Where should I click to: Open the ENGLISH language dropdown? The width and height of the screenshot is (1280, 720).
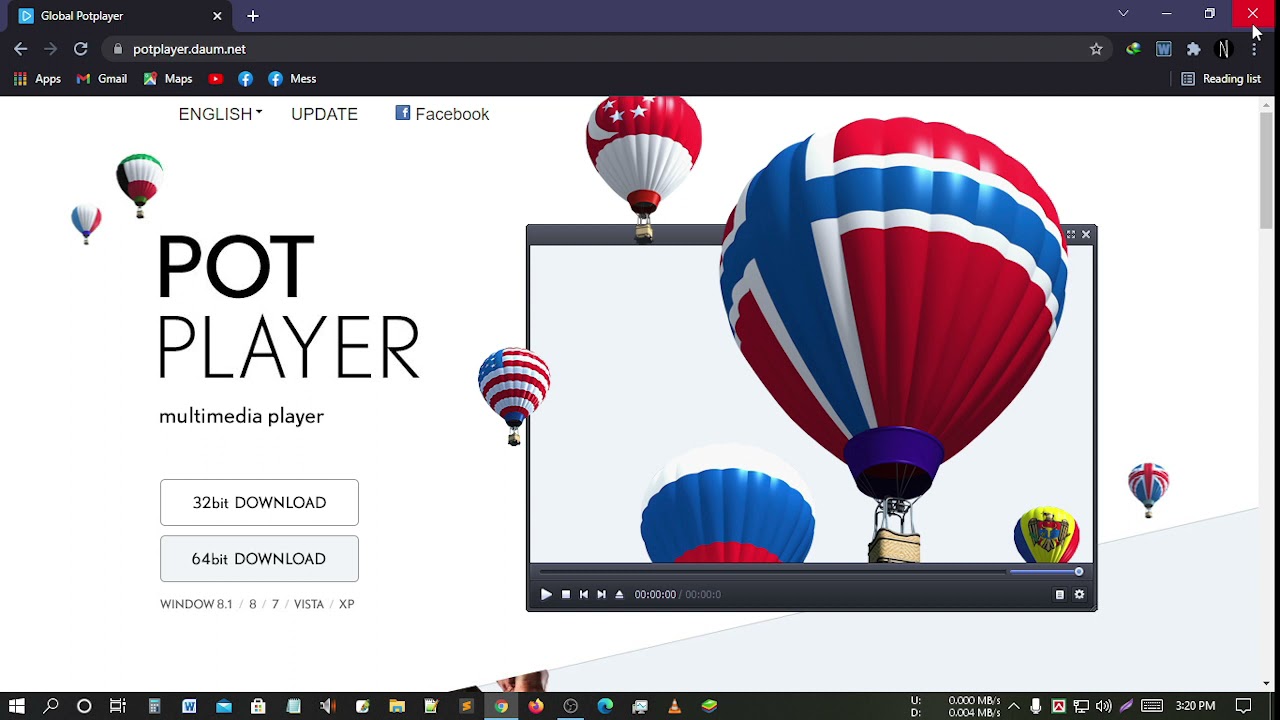click(220, 114)
